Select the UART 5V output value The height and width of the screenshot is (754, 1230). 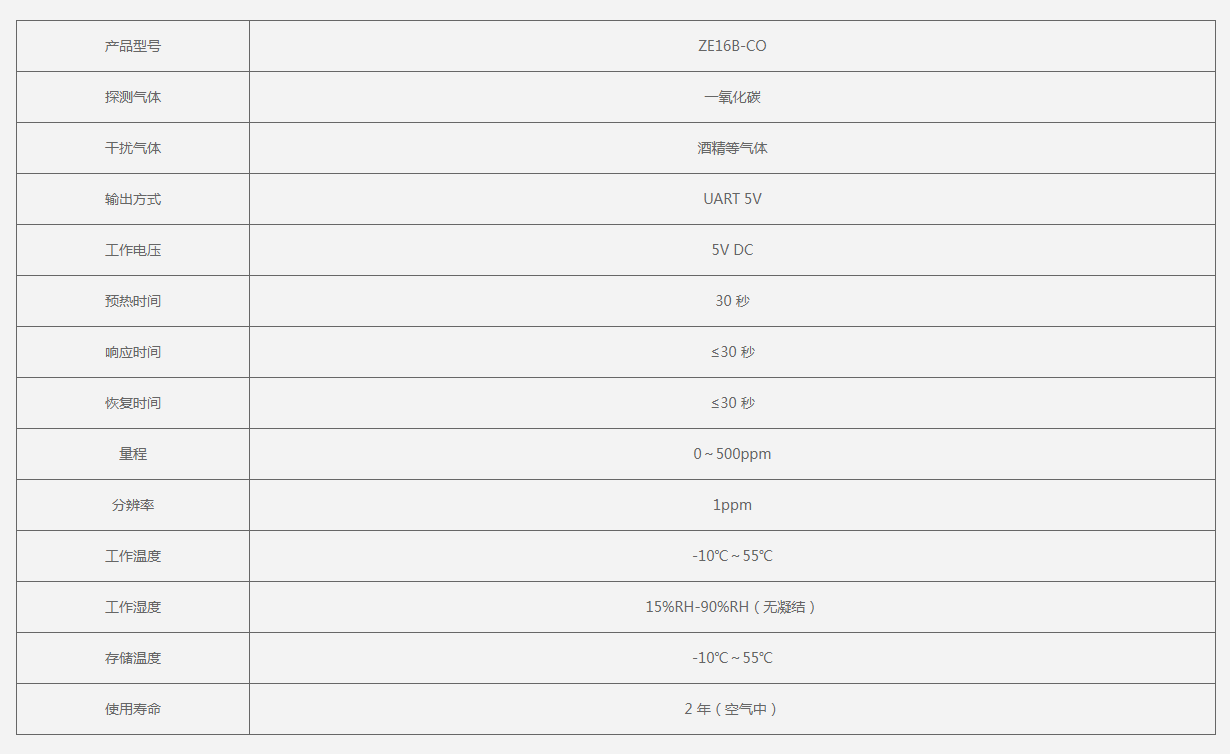(x=732, y=200)
